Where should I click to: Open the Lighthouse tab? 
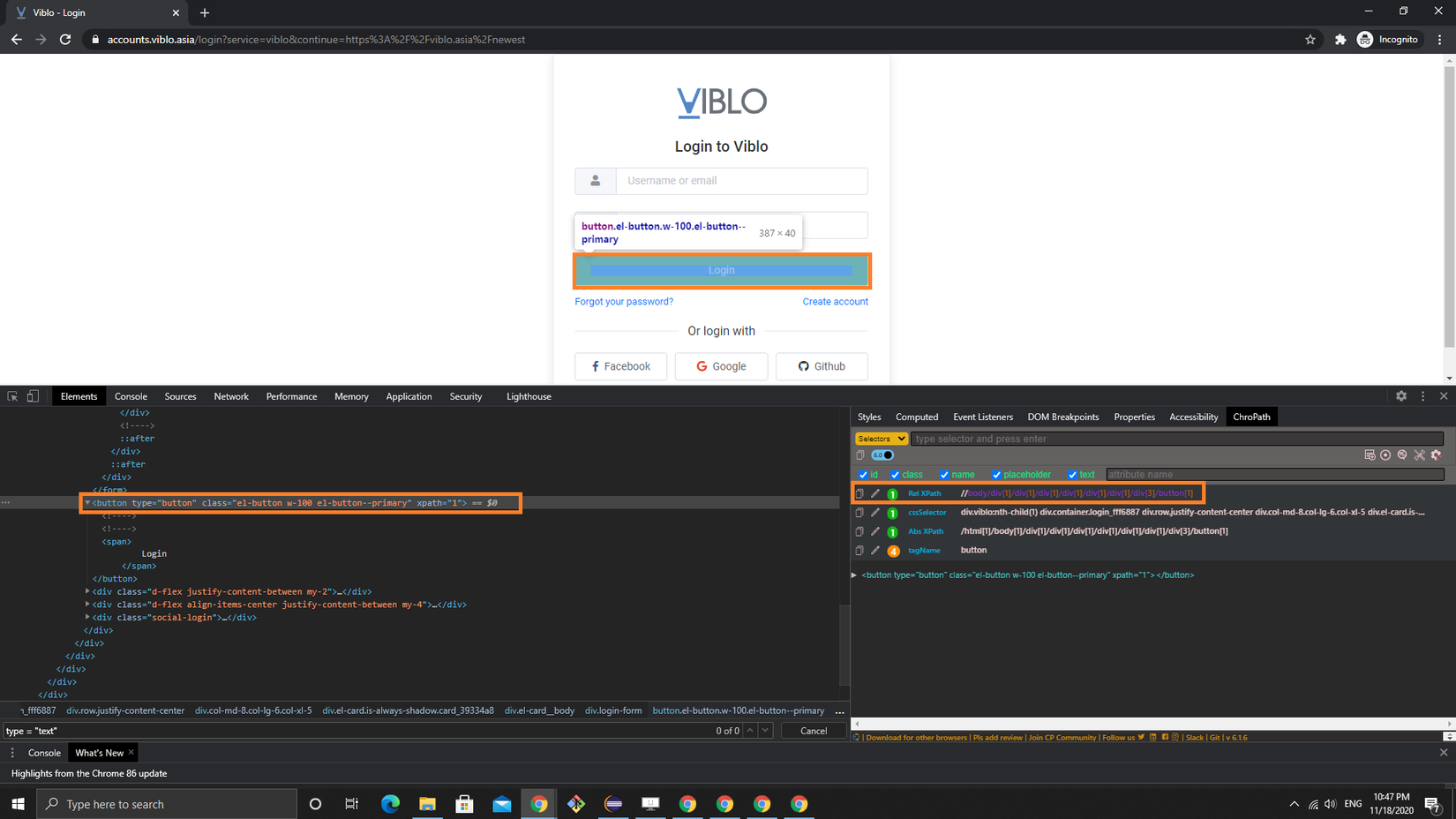[x=529, y=396]
